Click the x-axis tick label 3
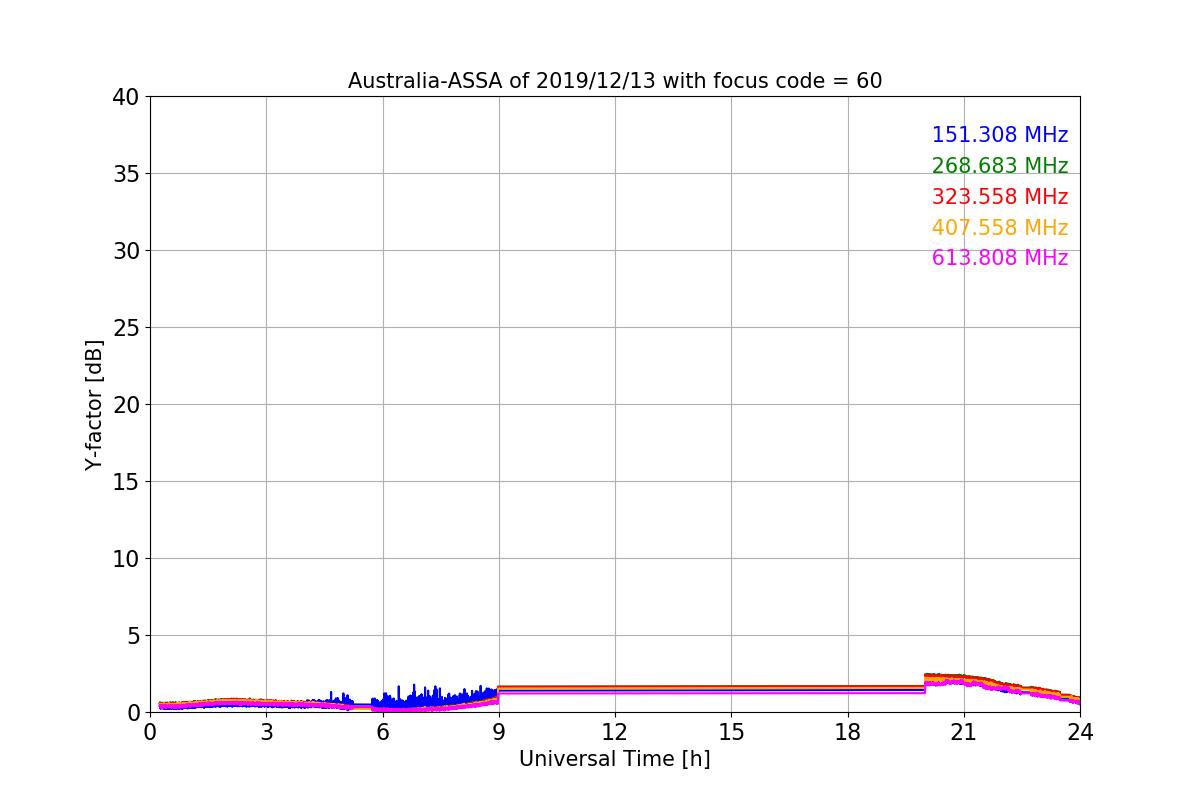 click(266, 731)
